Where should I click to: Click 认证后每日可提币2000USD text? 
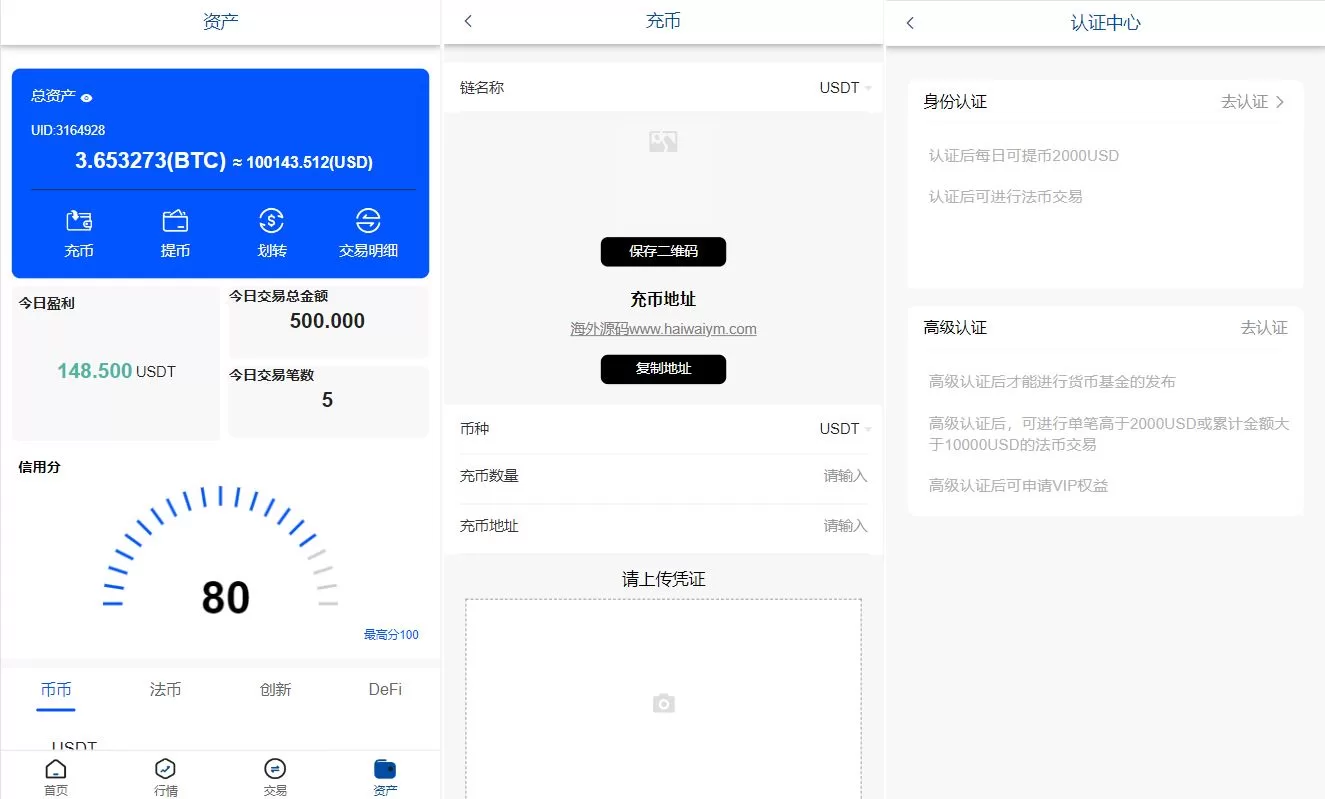(1023, 156)
